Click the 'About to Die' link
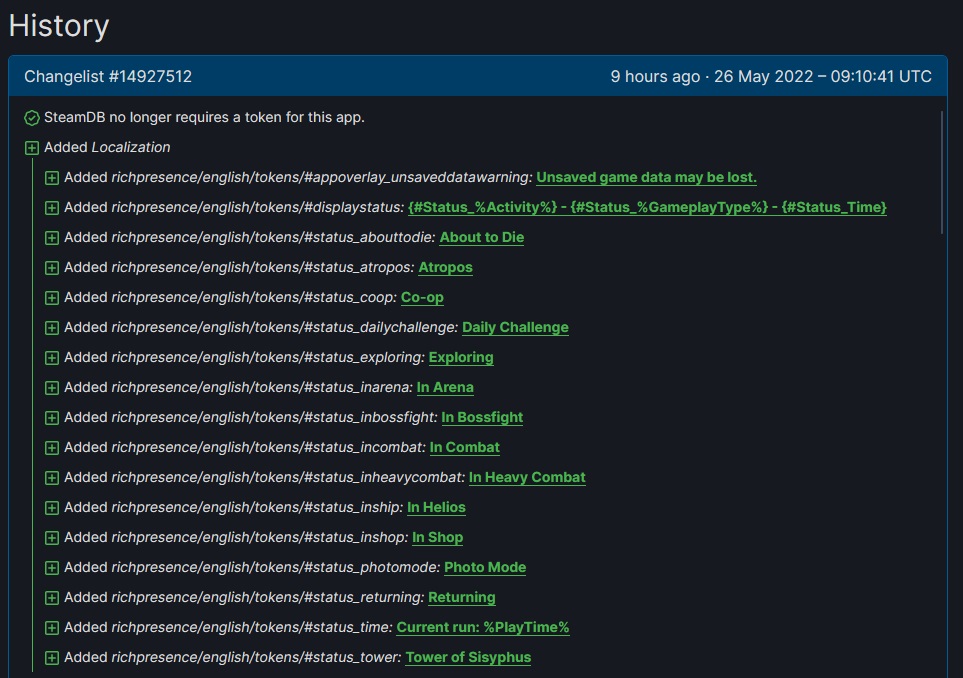963x678 pixels. click(482, 238)
